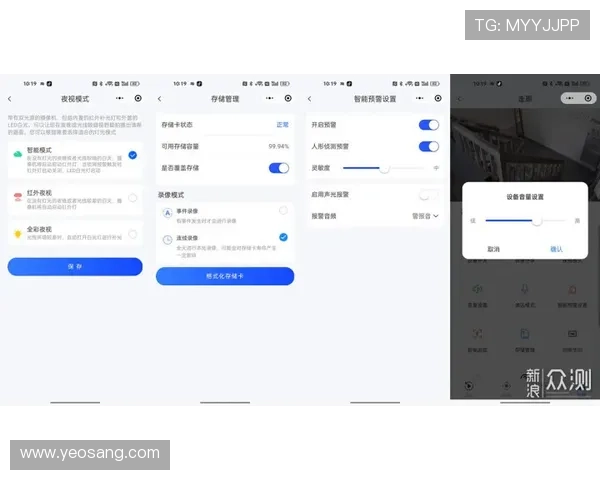Click the 99.94% available storage value

click(279, 146)
